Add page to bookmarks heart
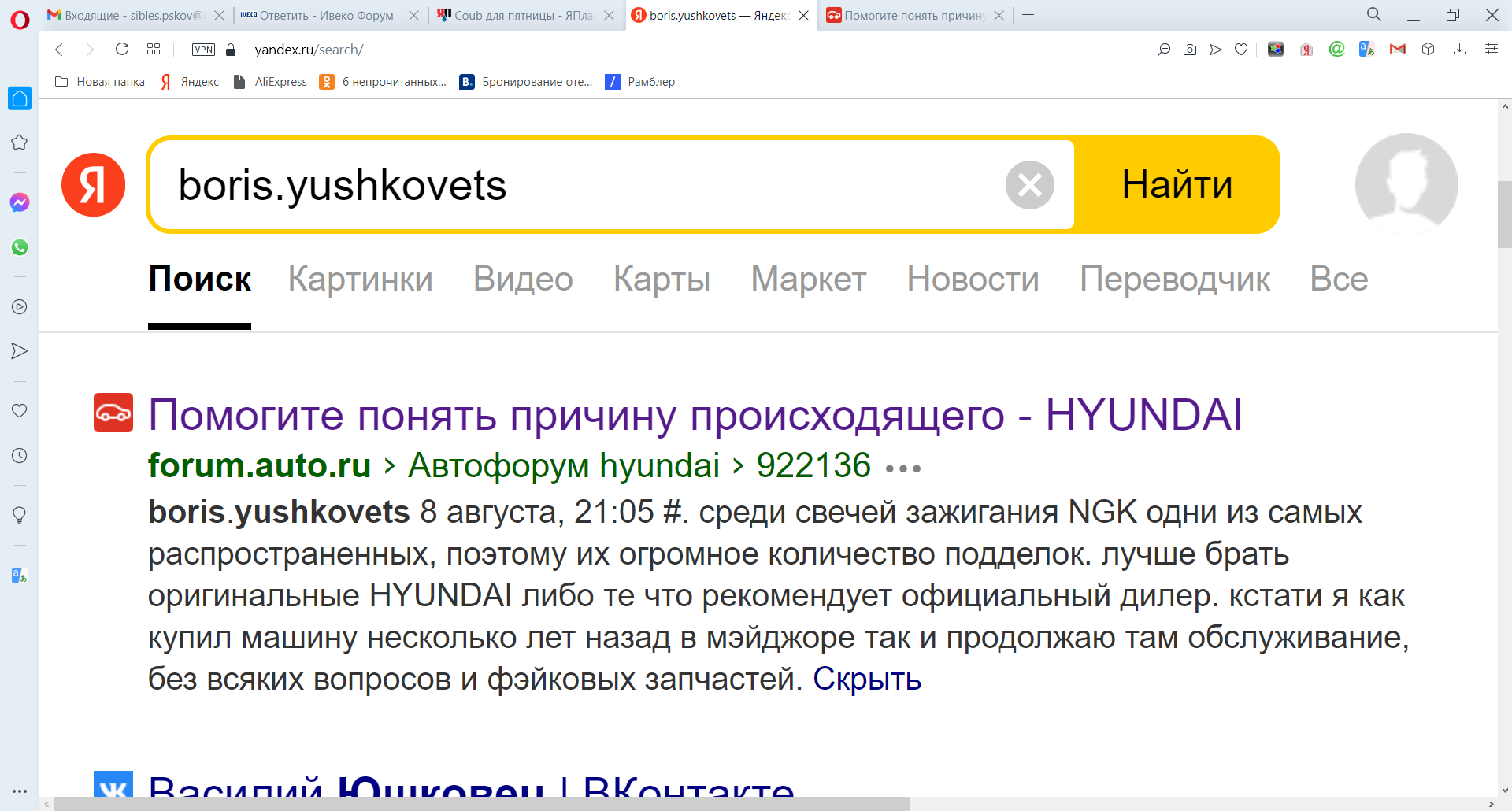 click(x=1241, y=50)
